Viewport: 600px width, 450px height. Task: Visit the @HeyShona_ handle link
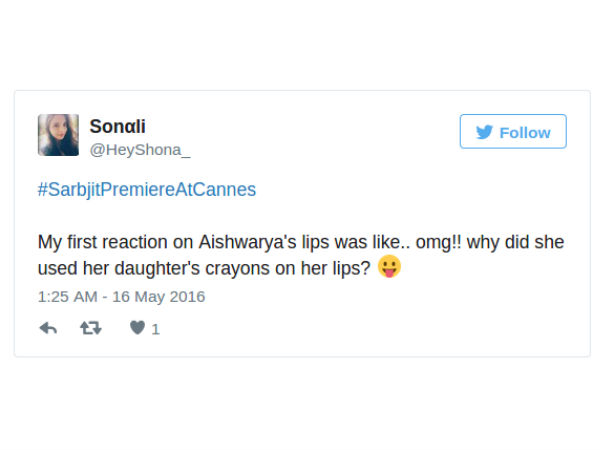tap(139, 149)
